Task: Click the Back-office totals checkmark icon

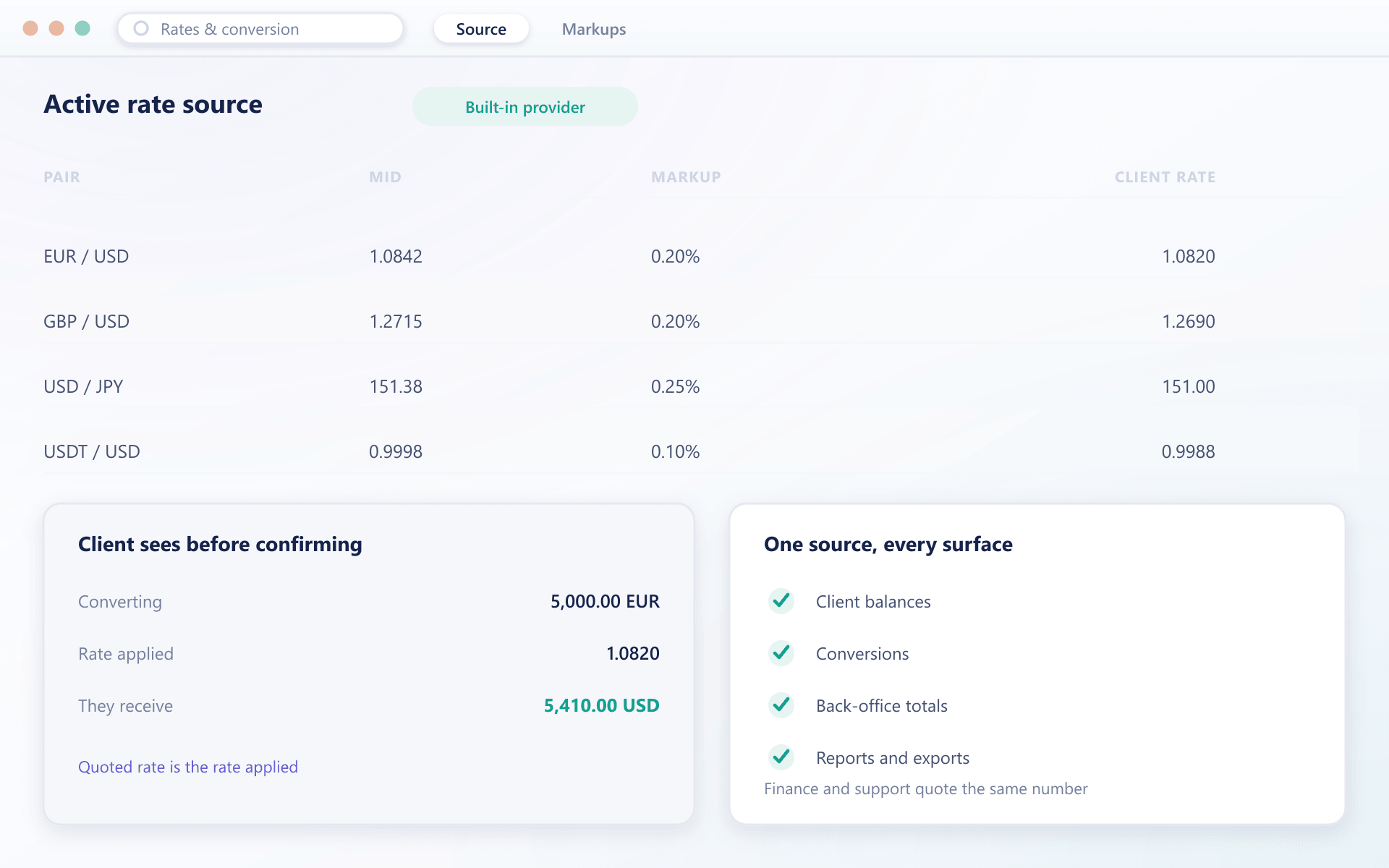Action: point(781,705)
